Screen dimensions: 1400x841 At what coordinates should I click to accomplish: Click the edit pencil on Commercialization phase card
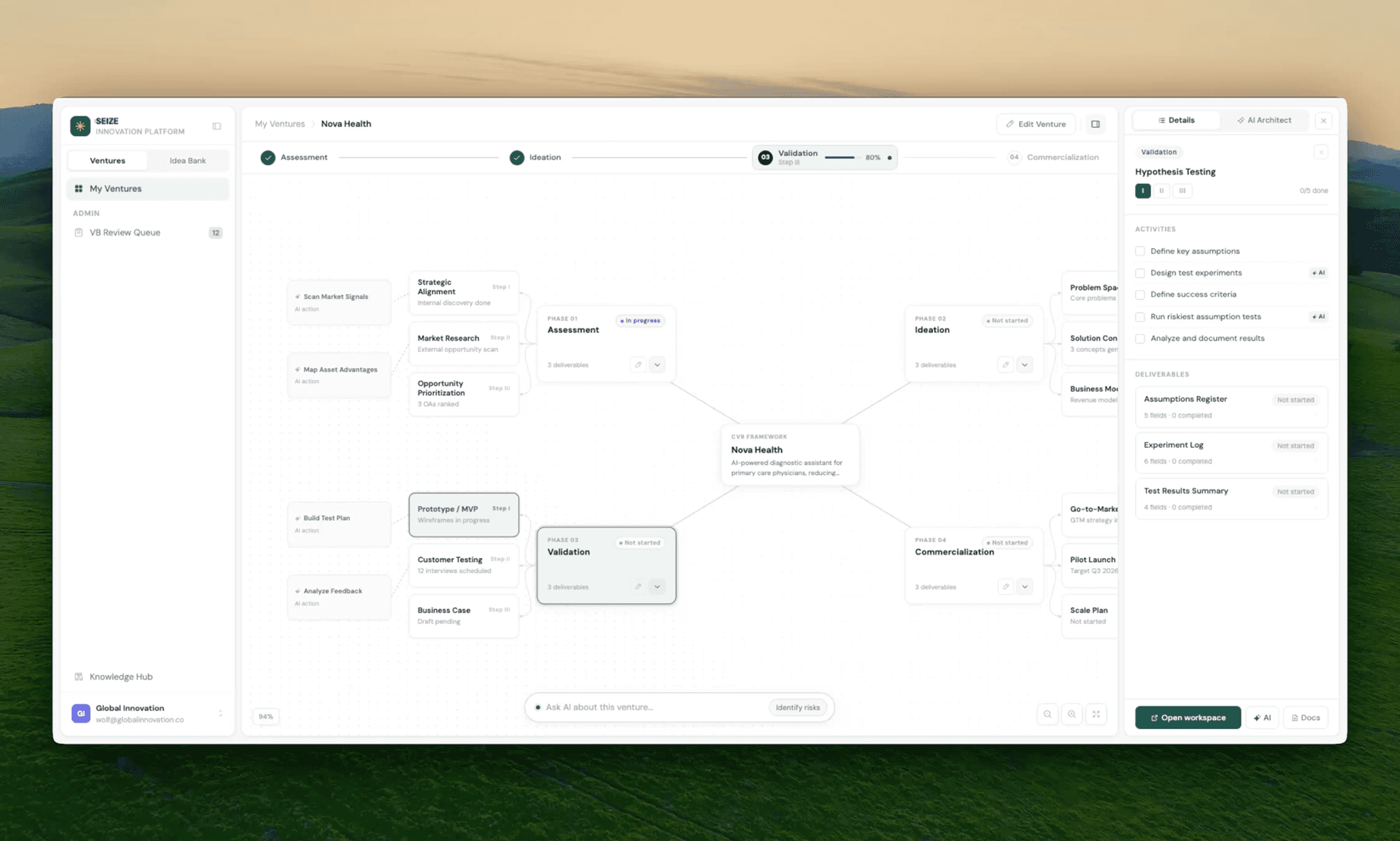point(1006,587)
